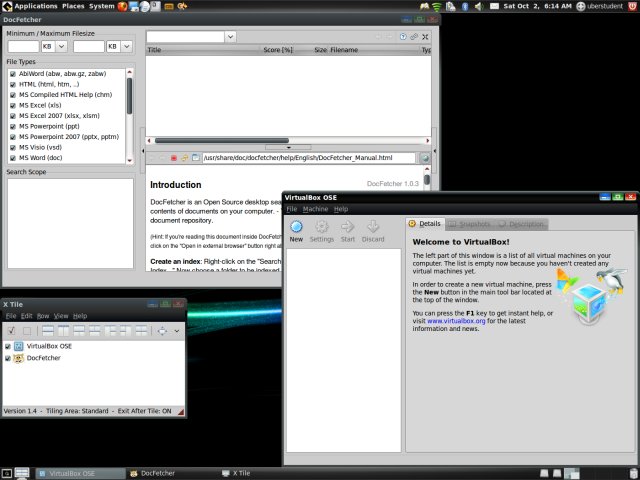Toggle MS Excel 2007 checkbox

click(x=13, y=116)
